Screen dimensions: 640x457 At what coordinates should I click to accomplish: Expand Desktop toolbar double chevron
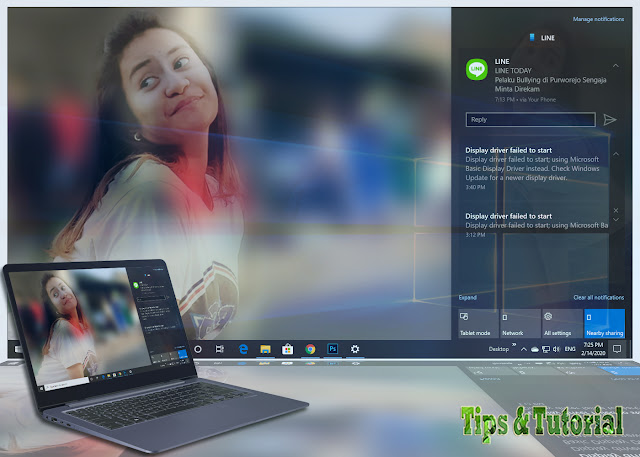click(x=514, y=345)
